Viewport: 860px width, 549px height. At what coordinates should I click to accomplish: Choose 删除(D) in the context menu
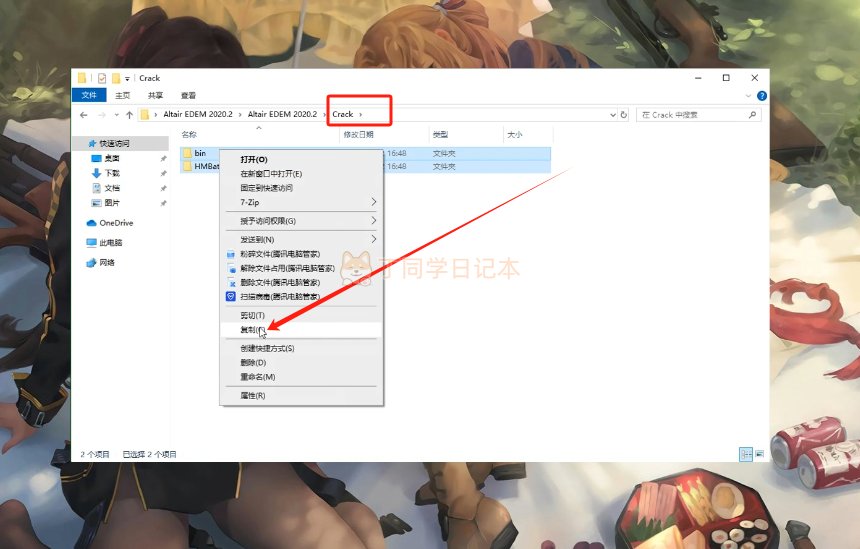(x=301, y=363)
